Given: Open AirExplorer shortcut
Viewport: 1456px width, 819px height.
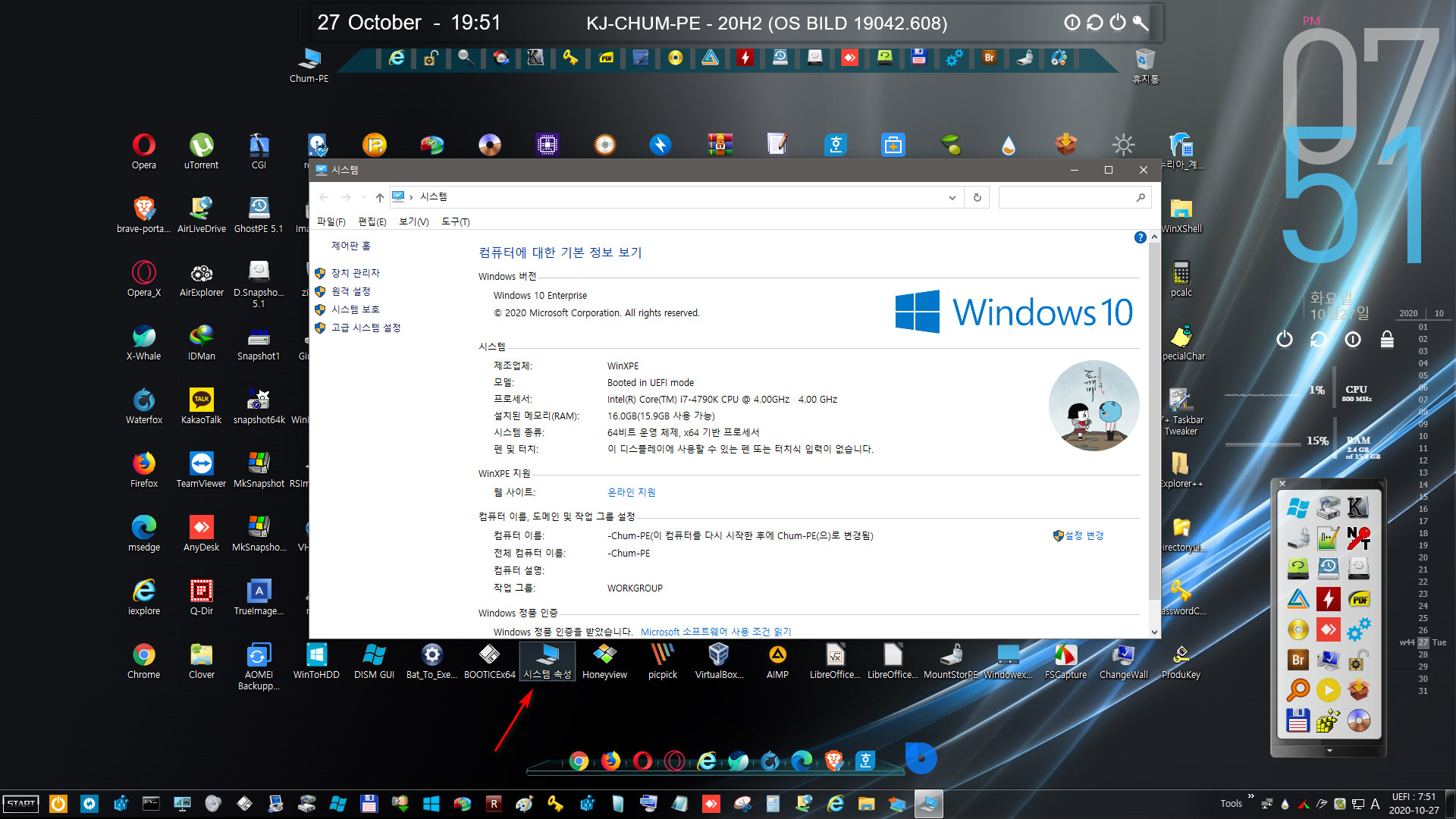Looking at the screenshot, I should [201, 278].
